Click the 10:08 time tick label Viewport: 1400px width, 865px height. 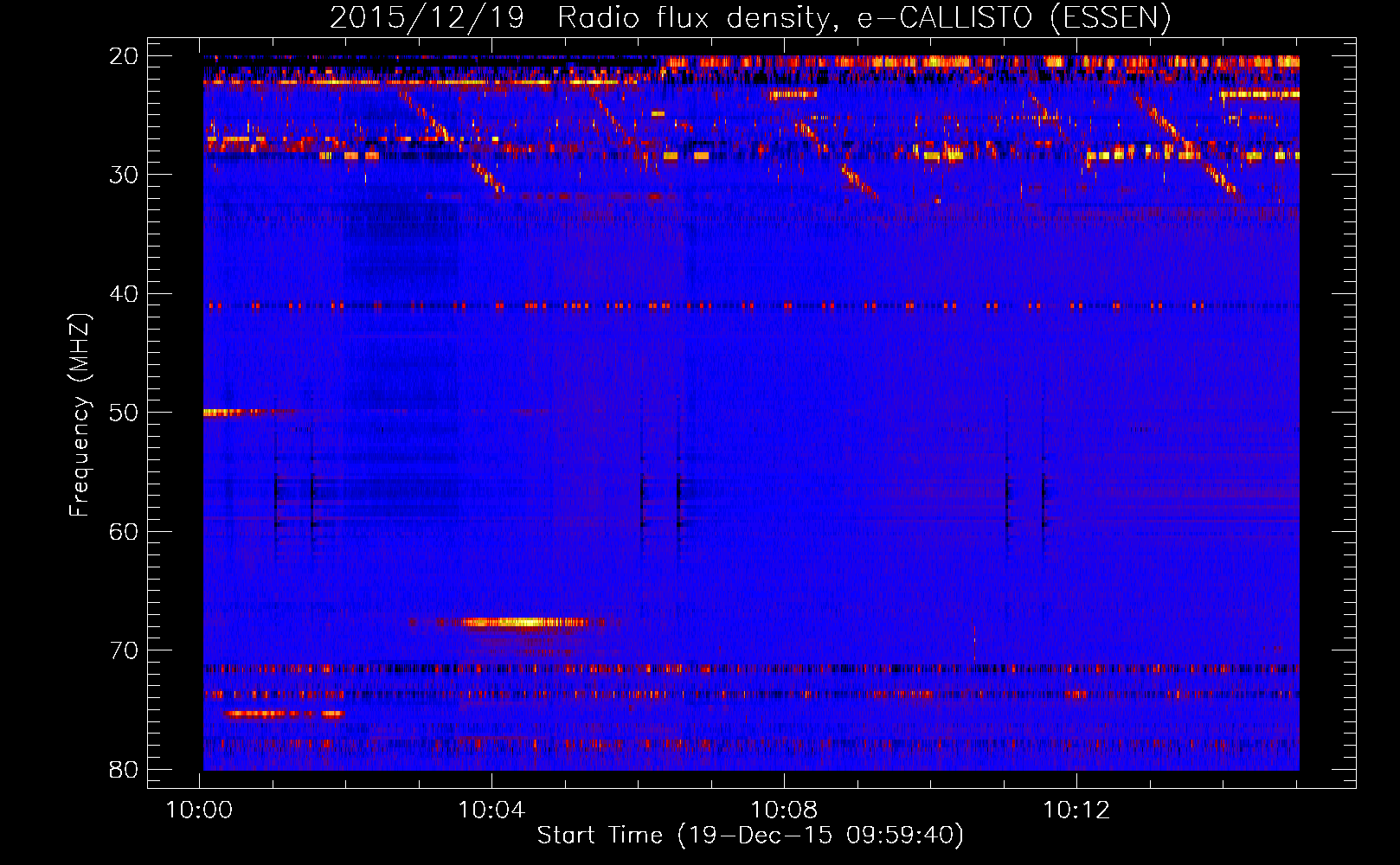785,810
